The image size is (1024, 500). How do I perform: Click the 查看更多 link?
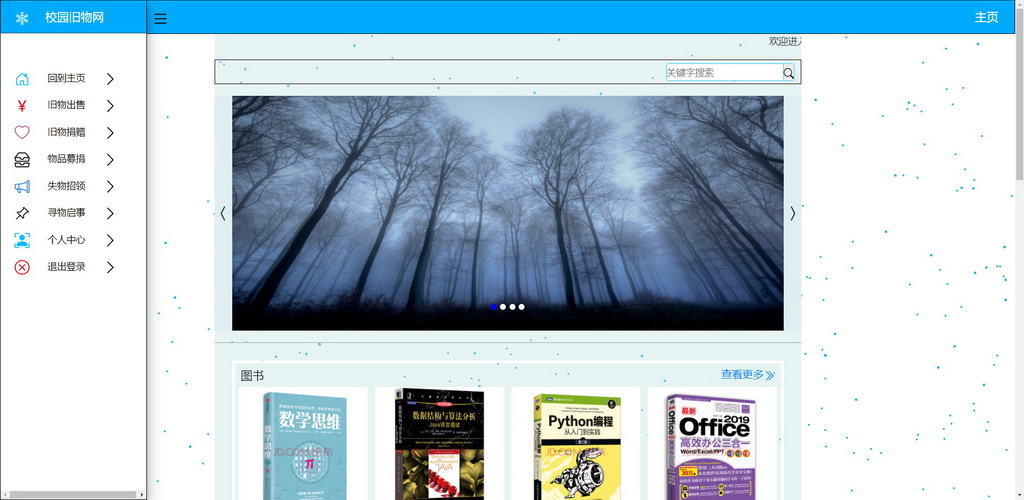pos(747,375)
